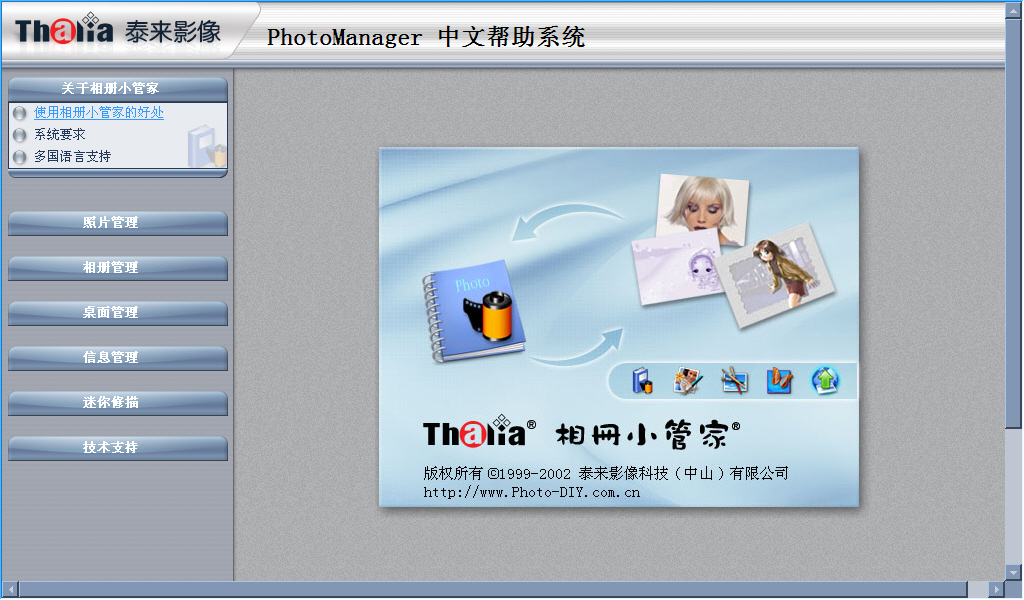Open the 信息管理 menu section
This screenshot has width=1024, height=600.
[x=118, y=358]
